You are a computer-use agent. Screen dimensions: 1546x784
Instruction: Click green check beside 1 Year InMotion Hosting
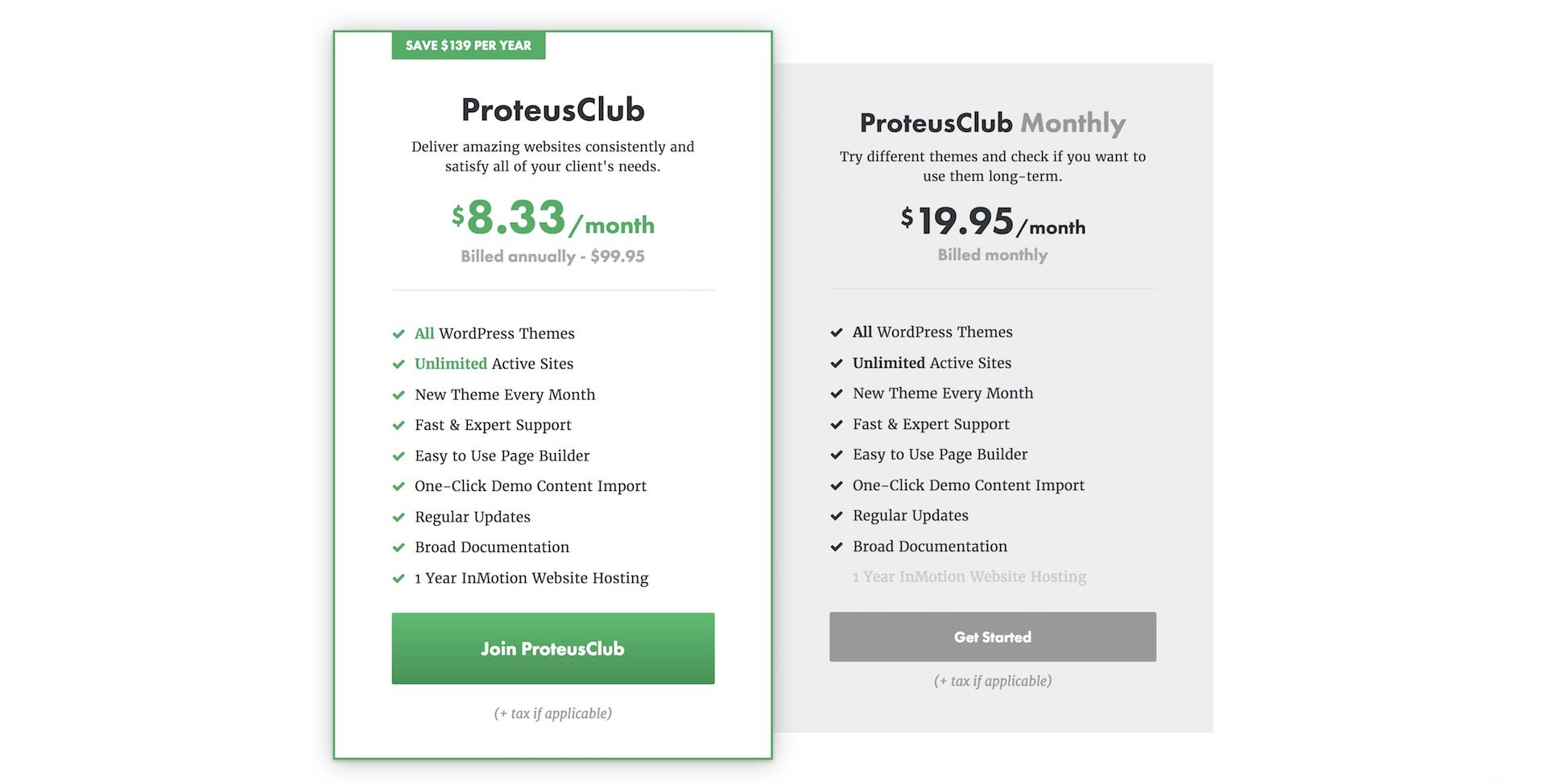click(x=398, y=579)
